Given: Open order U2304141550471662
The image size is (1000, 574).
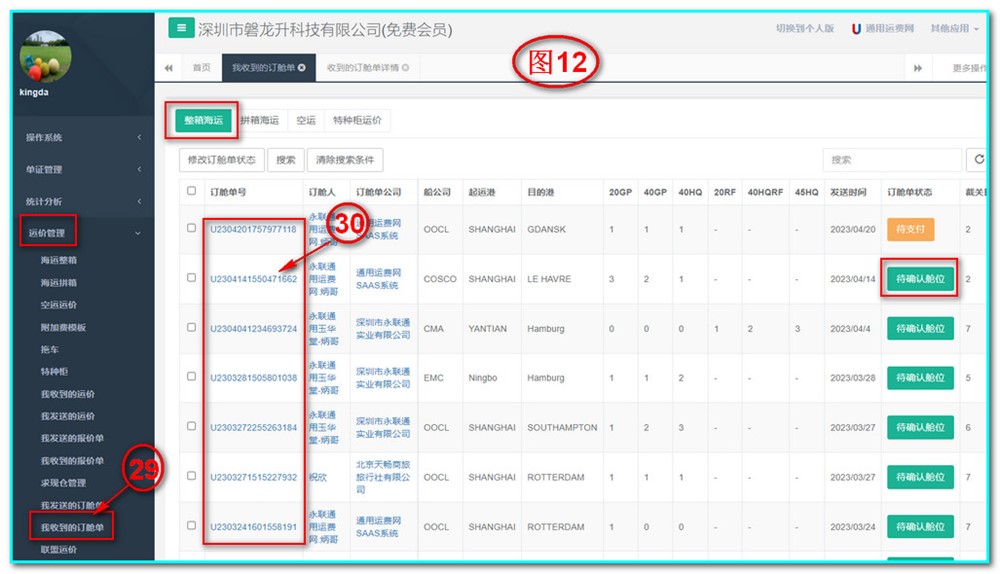Looking at the screenshot, I should [x=253, y=279].
